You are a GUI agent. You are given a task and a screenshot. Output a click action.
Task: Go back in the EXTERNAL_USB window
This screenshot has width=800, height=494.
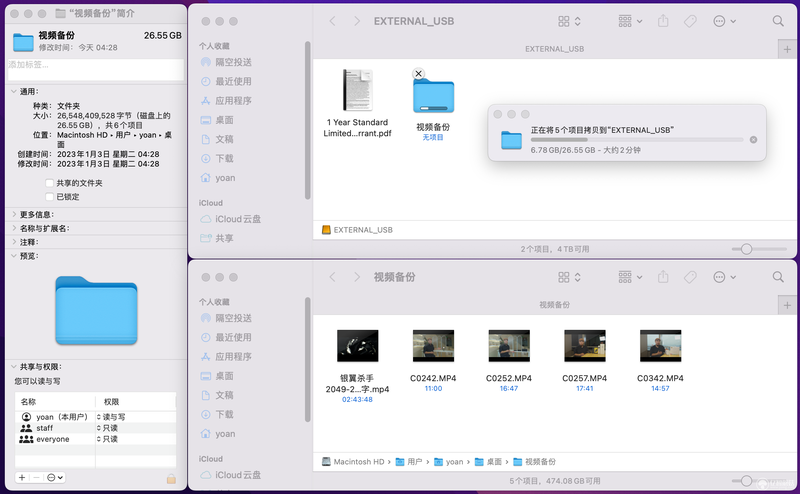(x=333, y=21)
